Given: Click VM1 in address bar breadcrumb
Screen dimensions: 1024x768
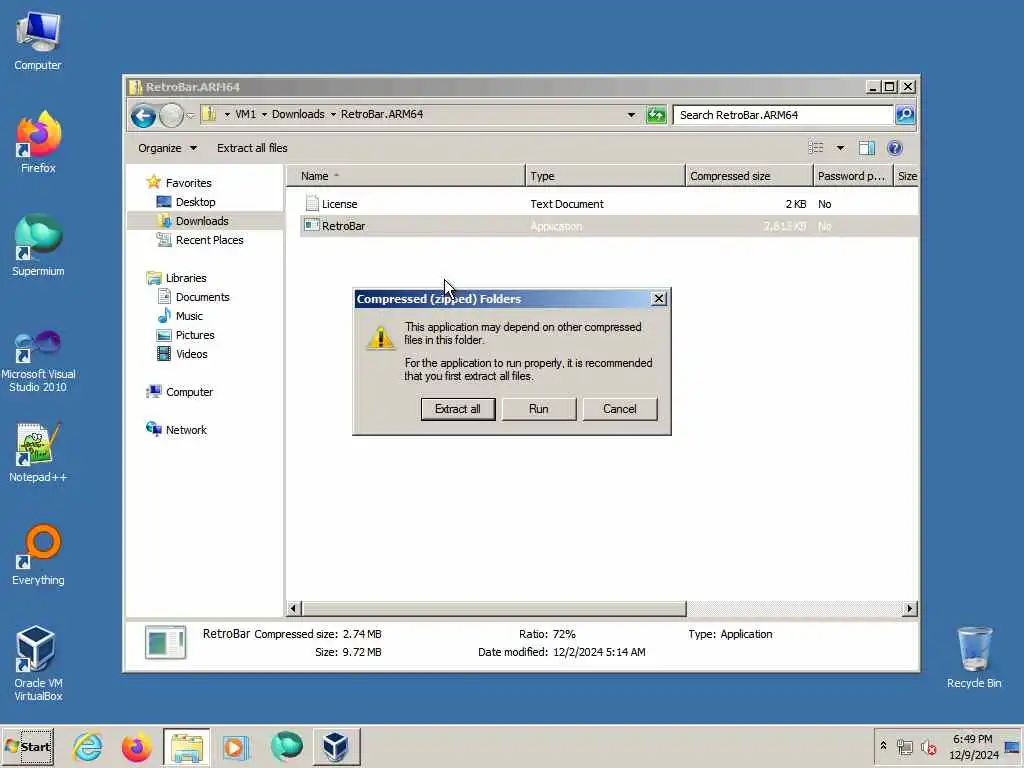Looking at the screenshot, I should pyautogui.click(x=246, y=114).
